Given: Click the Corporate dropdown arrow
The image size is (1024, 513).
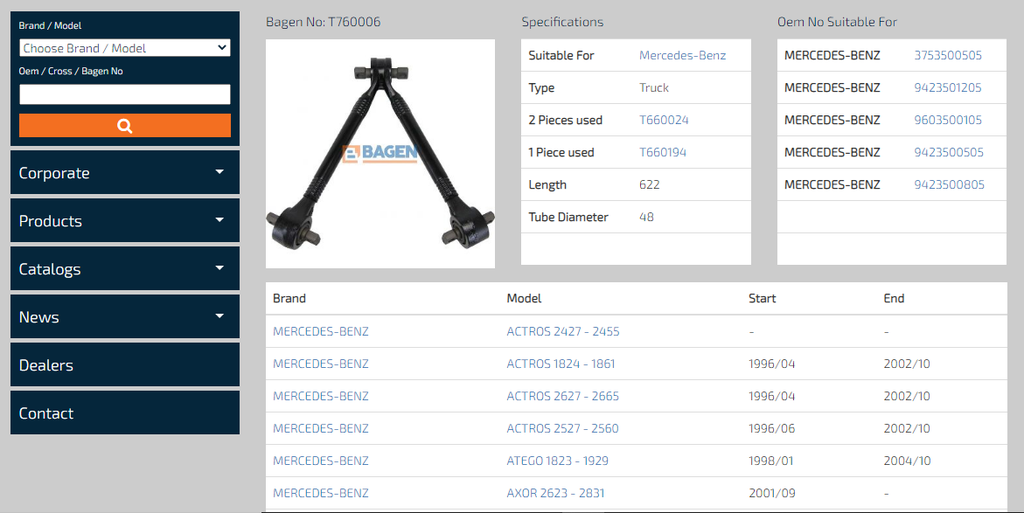Looking at the screenshot, I should pos(219,172).
